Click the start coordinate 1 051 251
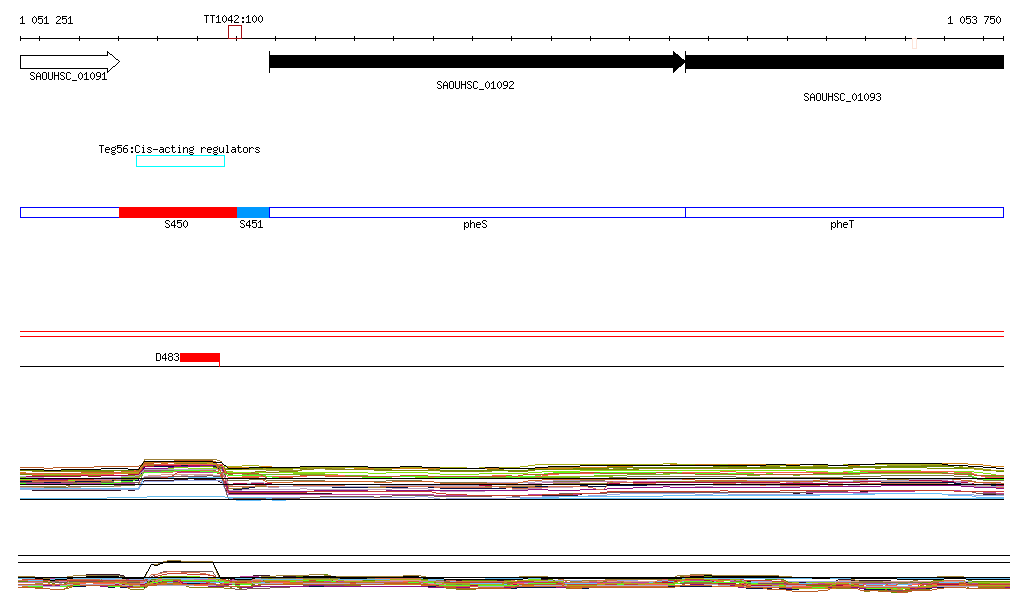1024x611 pixels. tap(46, 20)
